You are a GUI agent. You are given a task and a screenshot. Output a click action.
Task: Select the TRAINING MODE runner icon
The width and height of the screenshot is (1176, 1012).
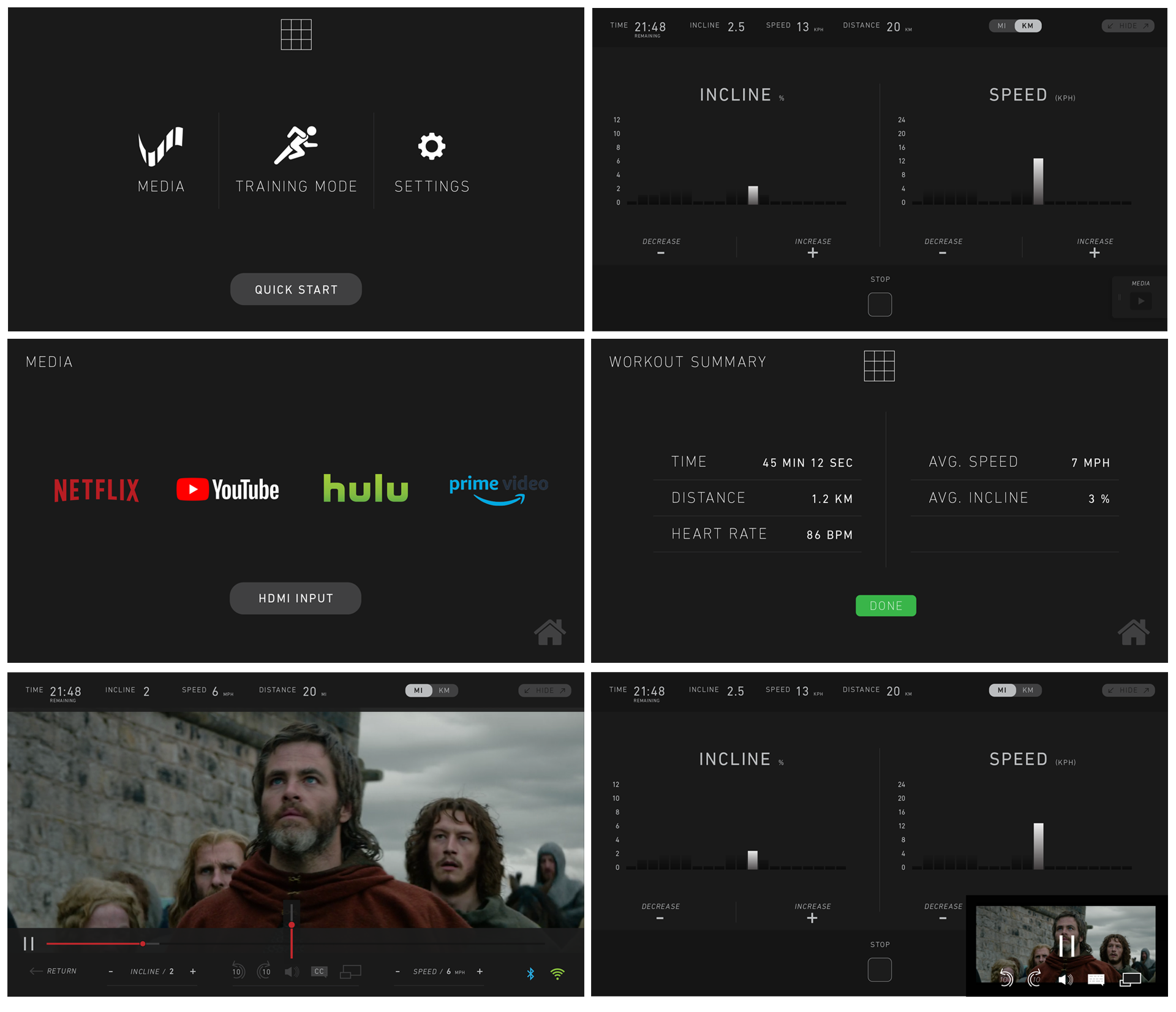click(296, 145)
